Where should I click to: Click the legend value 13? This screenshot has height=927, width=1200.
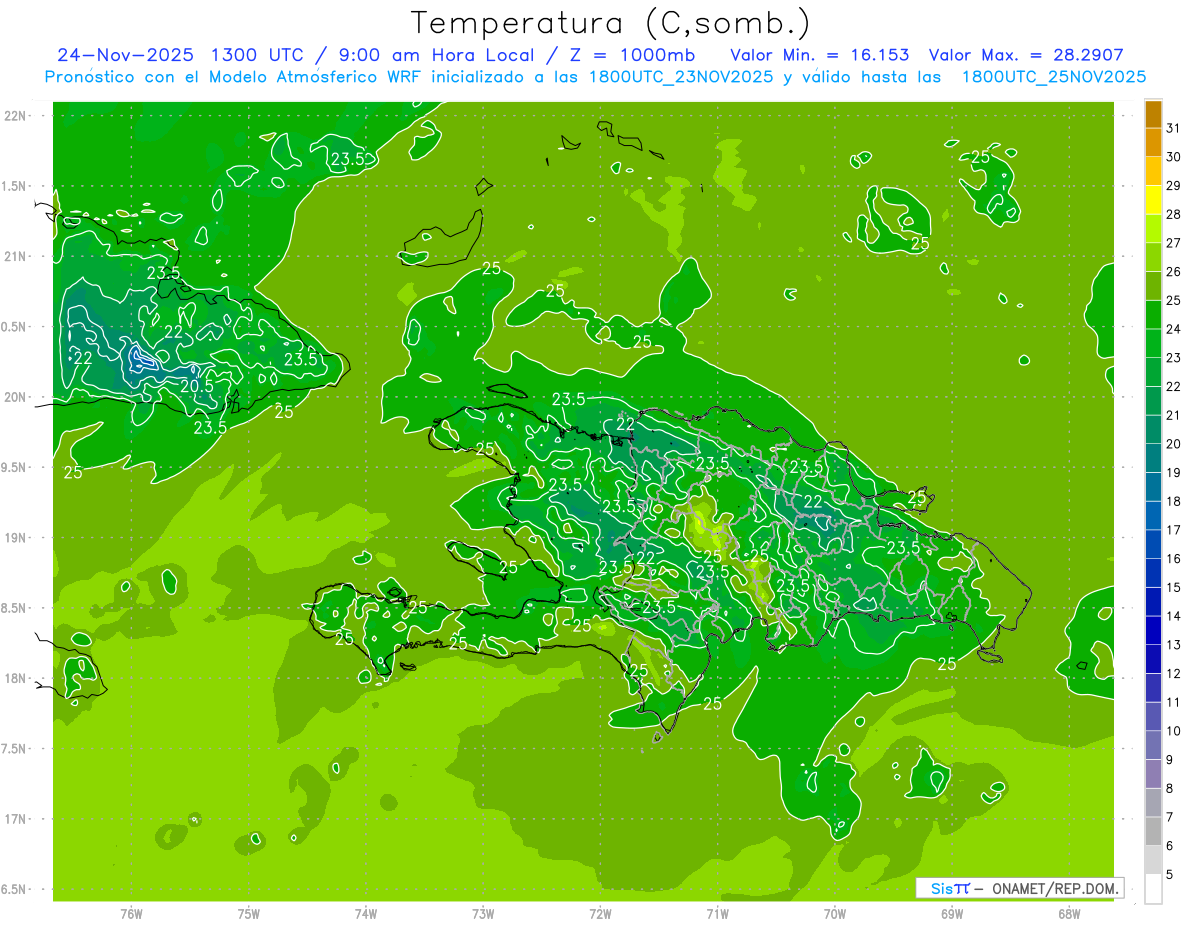point(1174,644)
